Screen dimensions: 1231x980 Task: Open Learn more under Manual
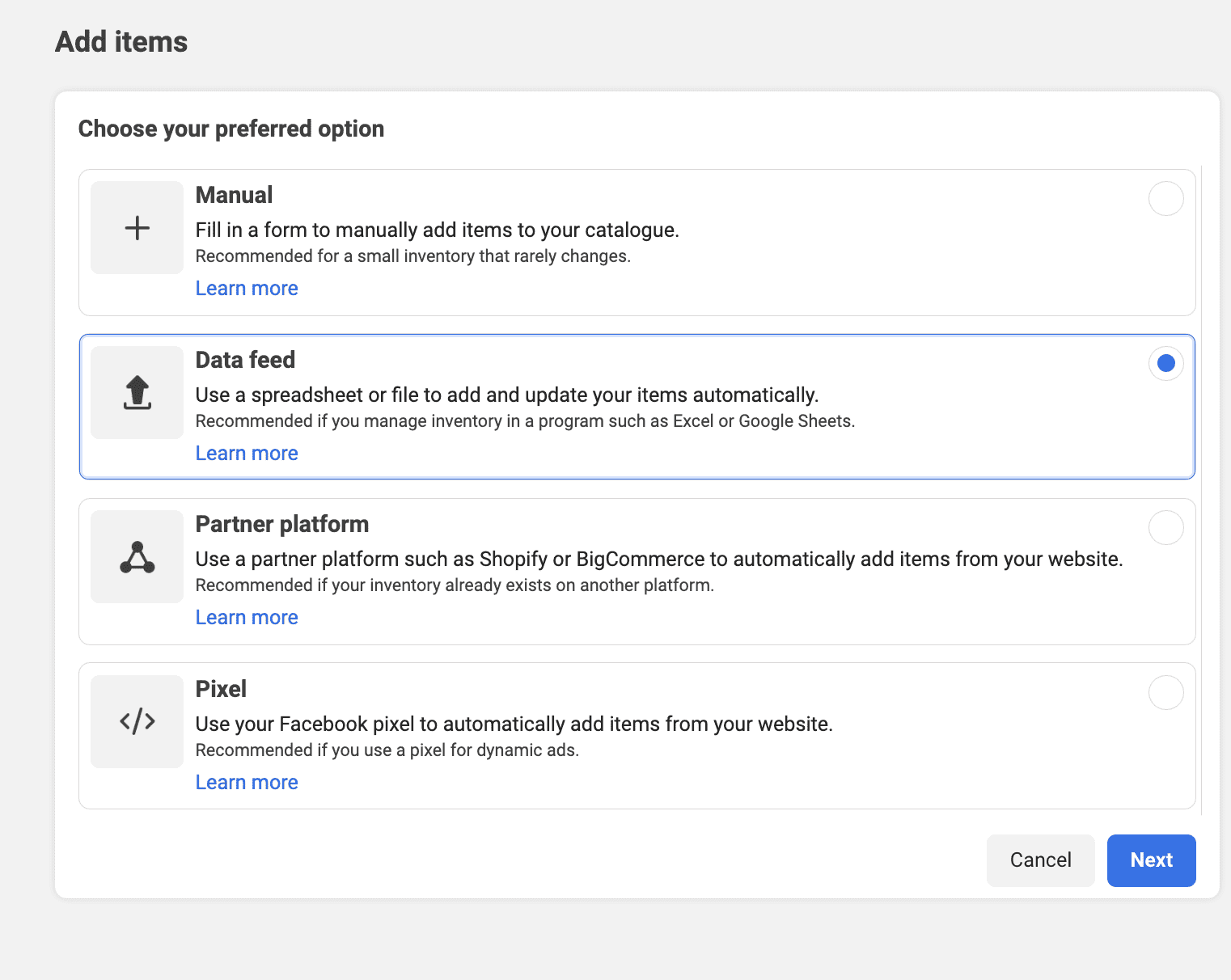point(246,288)
